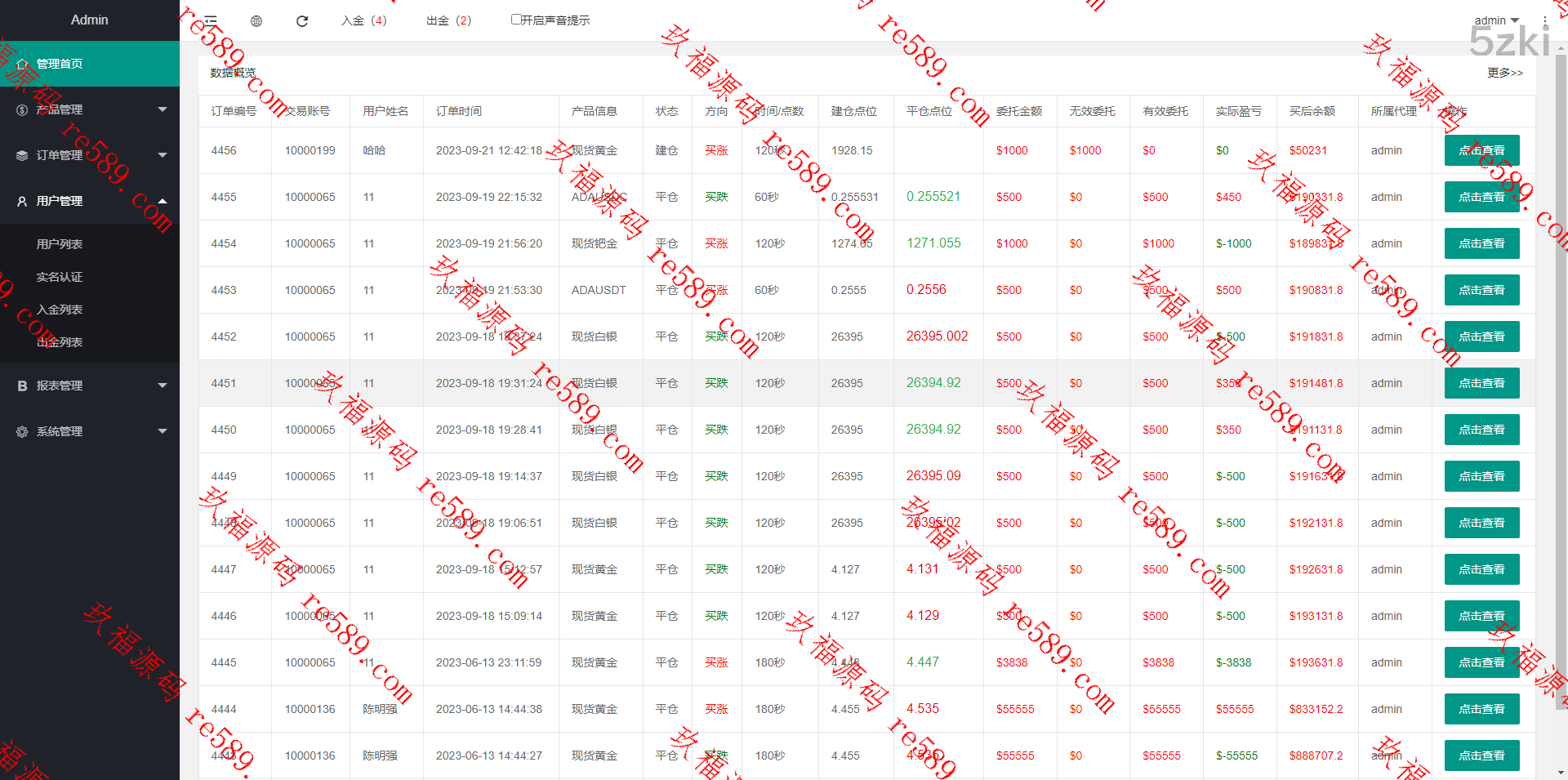
Task: Click the 更多>> link
Action: (1504, 73)
